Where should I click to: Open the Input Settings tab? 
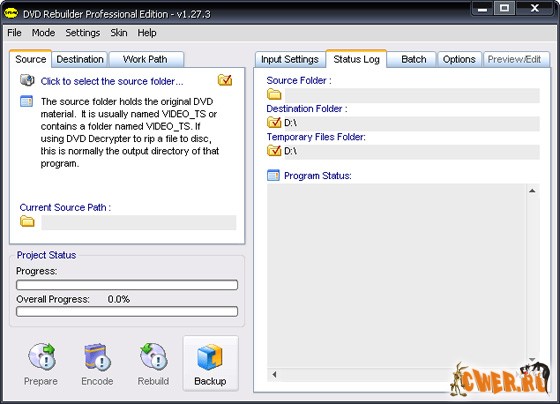pos(290,59)
